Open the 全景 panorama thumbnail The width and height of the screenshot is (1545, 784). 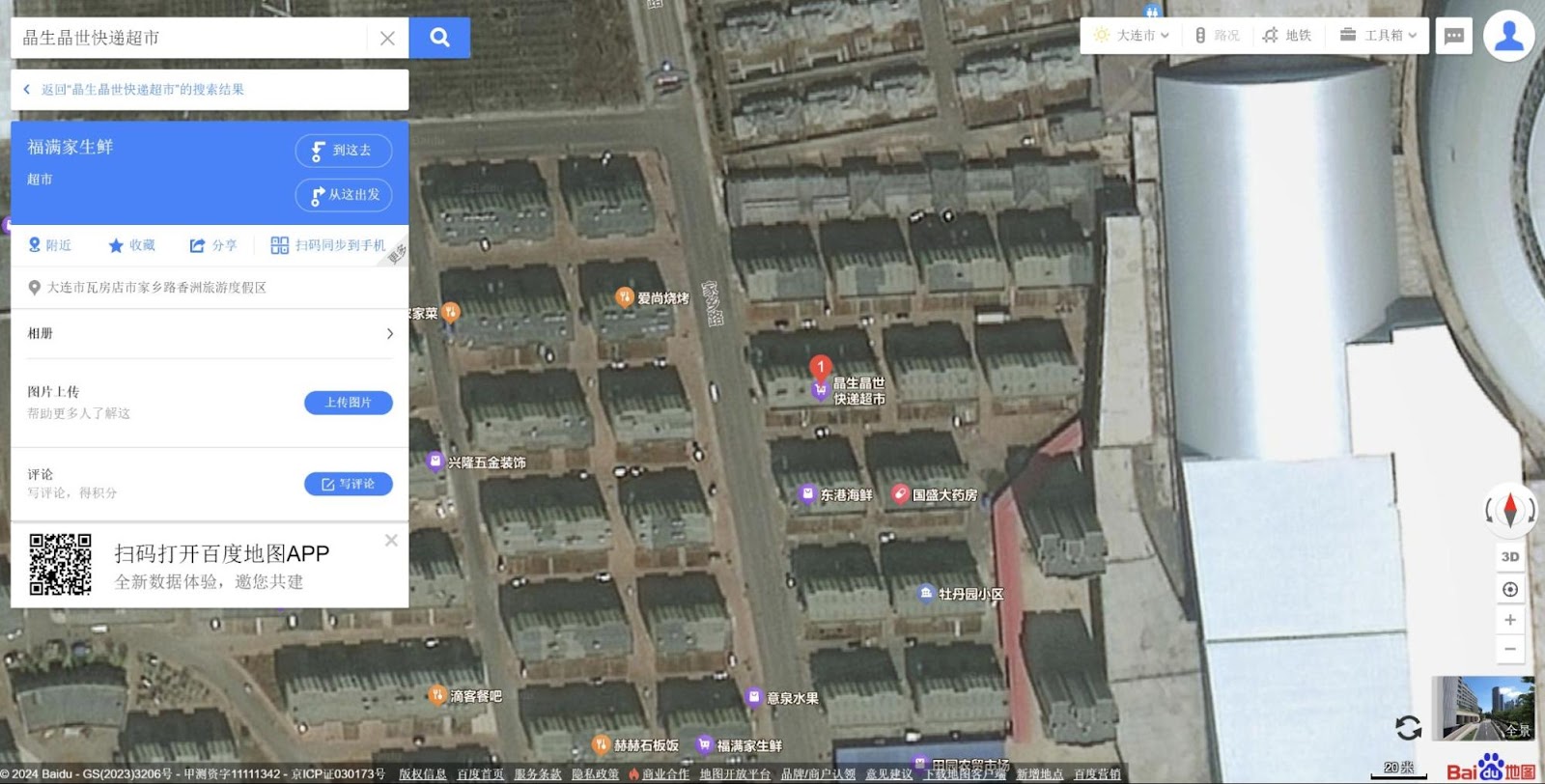point(1483,708)
